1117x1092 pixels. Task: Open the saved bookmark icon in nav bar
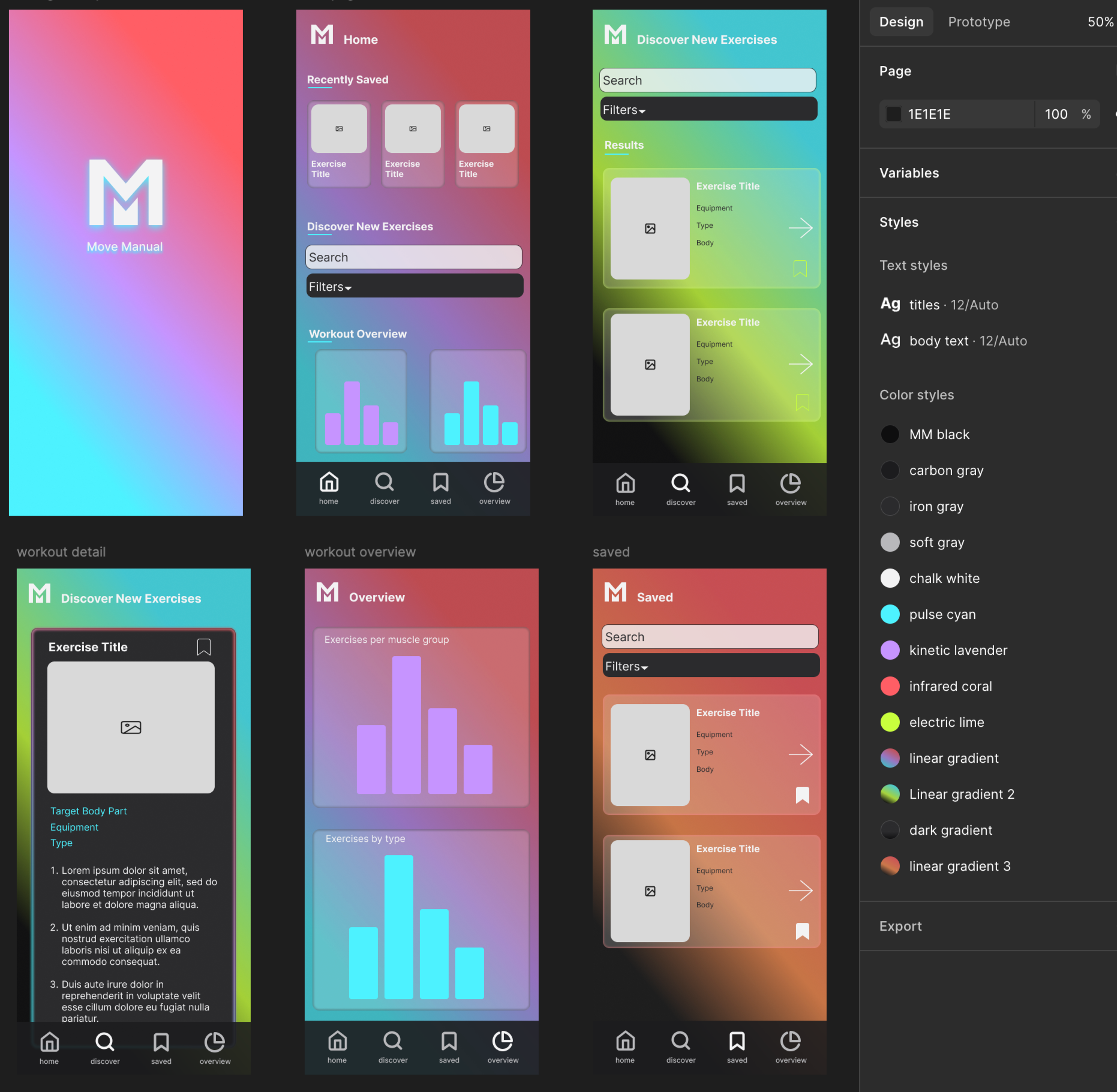coord(440,482)
